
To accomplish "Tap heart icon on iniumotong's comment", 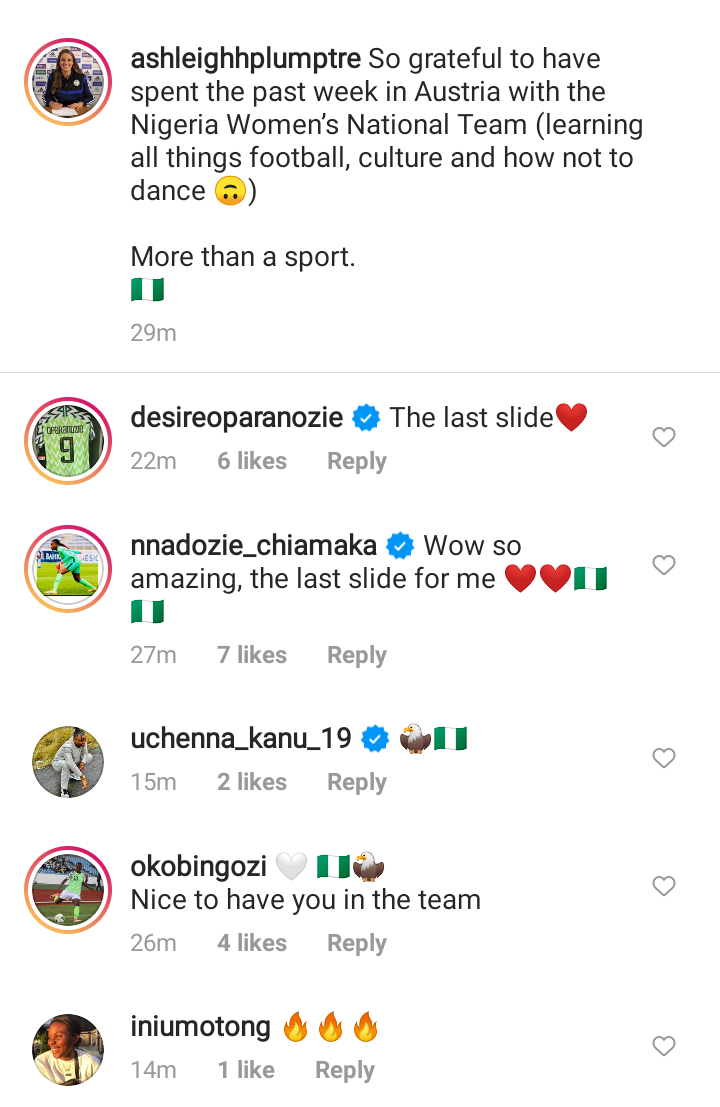I will pos(664,1046).
